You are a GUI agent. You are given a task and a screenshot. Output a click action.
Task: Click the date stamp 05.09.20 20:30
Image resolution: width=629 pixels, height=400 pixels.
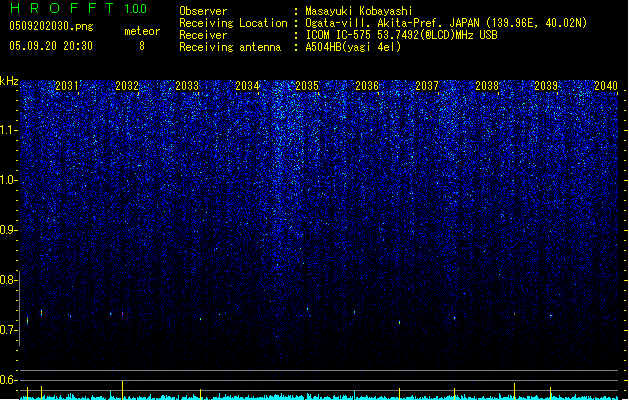point(51,46)
